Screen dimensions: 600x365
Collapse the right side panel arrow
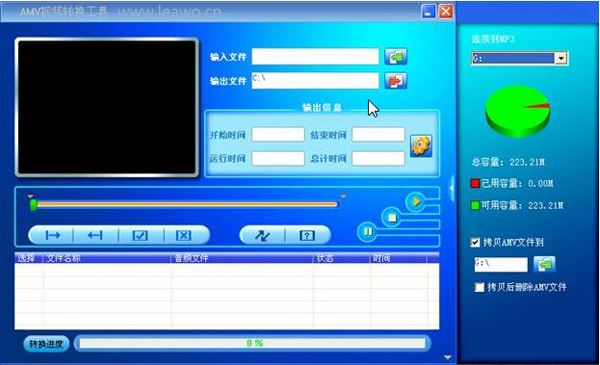pyautogui.click(x=452, y=188)
